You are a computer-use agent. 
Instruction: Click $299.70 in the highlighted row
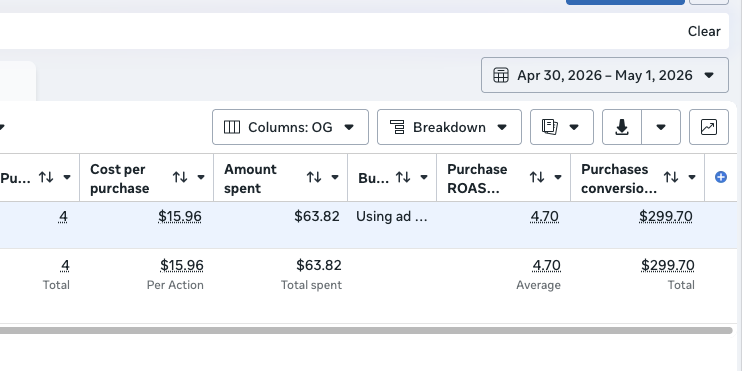coord(666,217)
